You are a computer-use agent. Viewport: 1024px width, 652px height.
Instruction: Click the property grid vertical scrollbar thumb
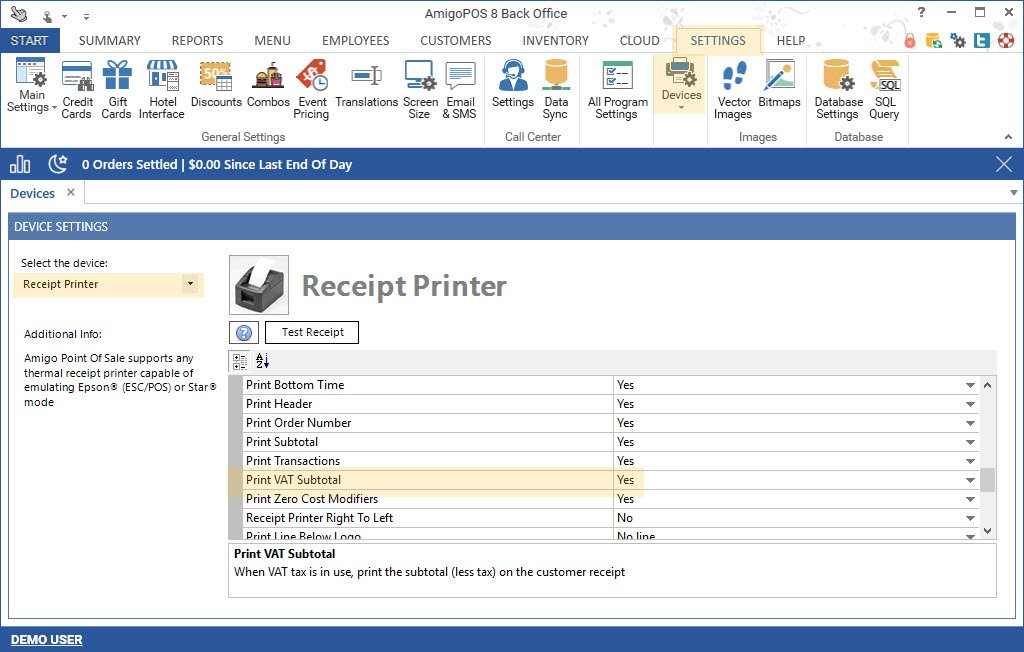click(987, 480)
